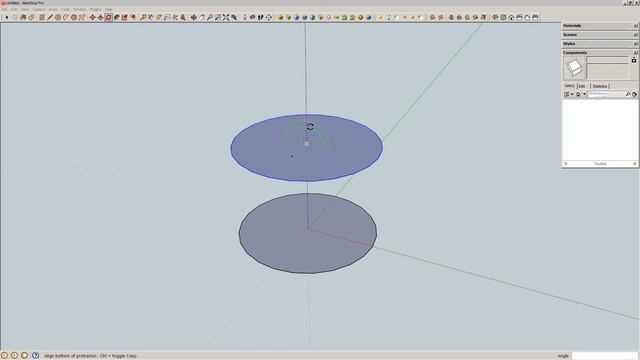Select the Tape Measure tool
Screen dimensions: 640x360
(143, 17)
